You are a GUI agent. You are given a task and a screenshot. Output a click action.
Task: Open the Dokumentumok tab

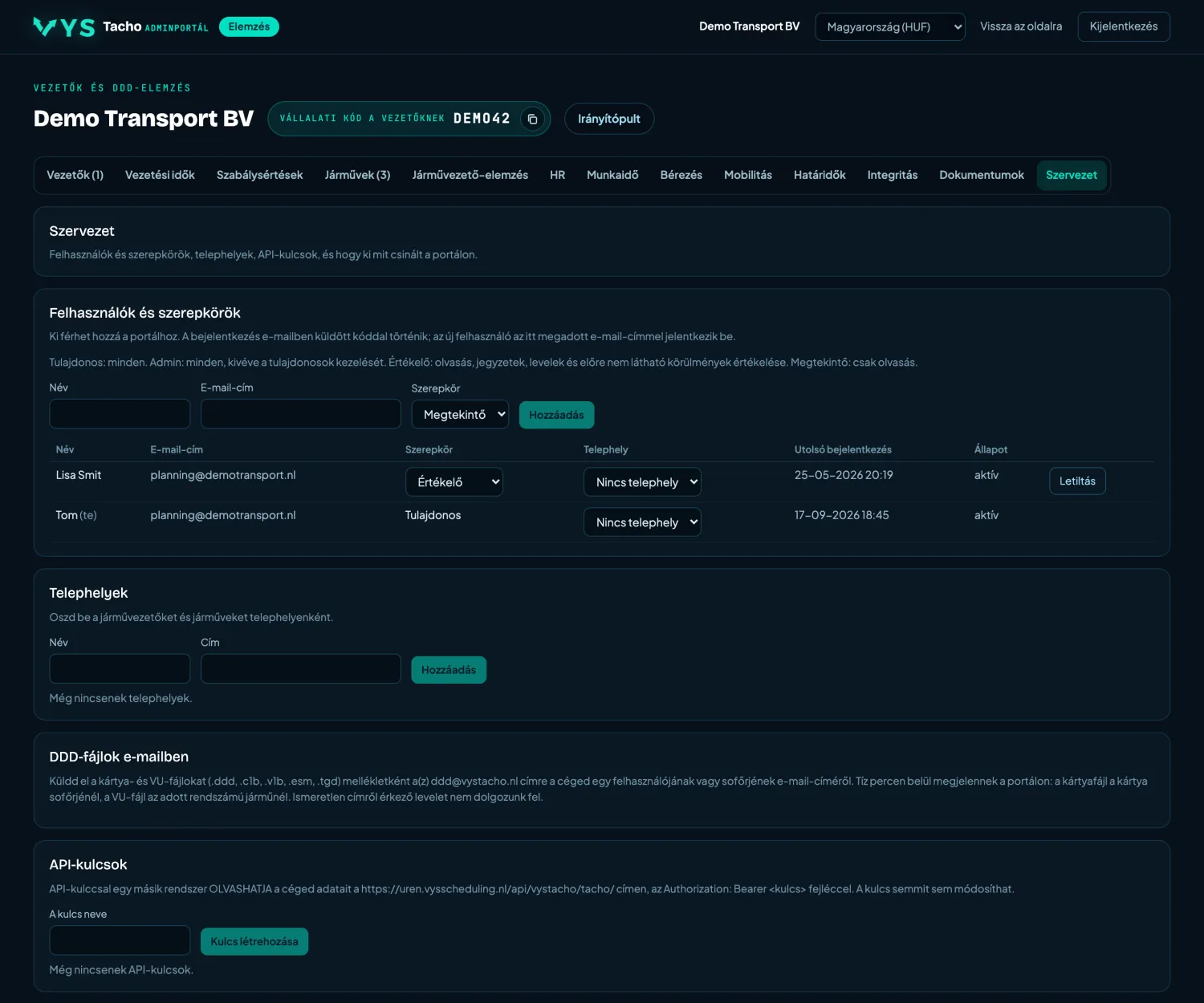click(x=981, y=175)
